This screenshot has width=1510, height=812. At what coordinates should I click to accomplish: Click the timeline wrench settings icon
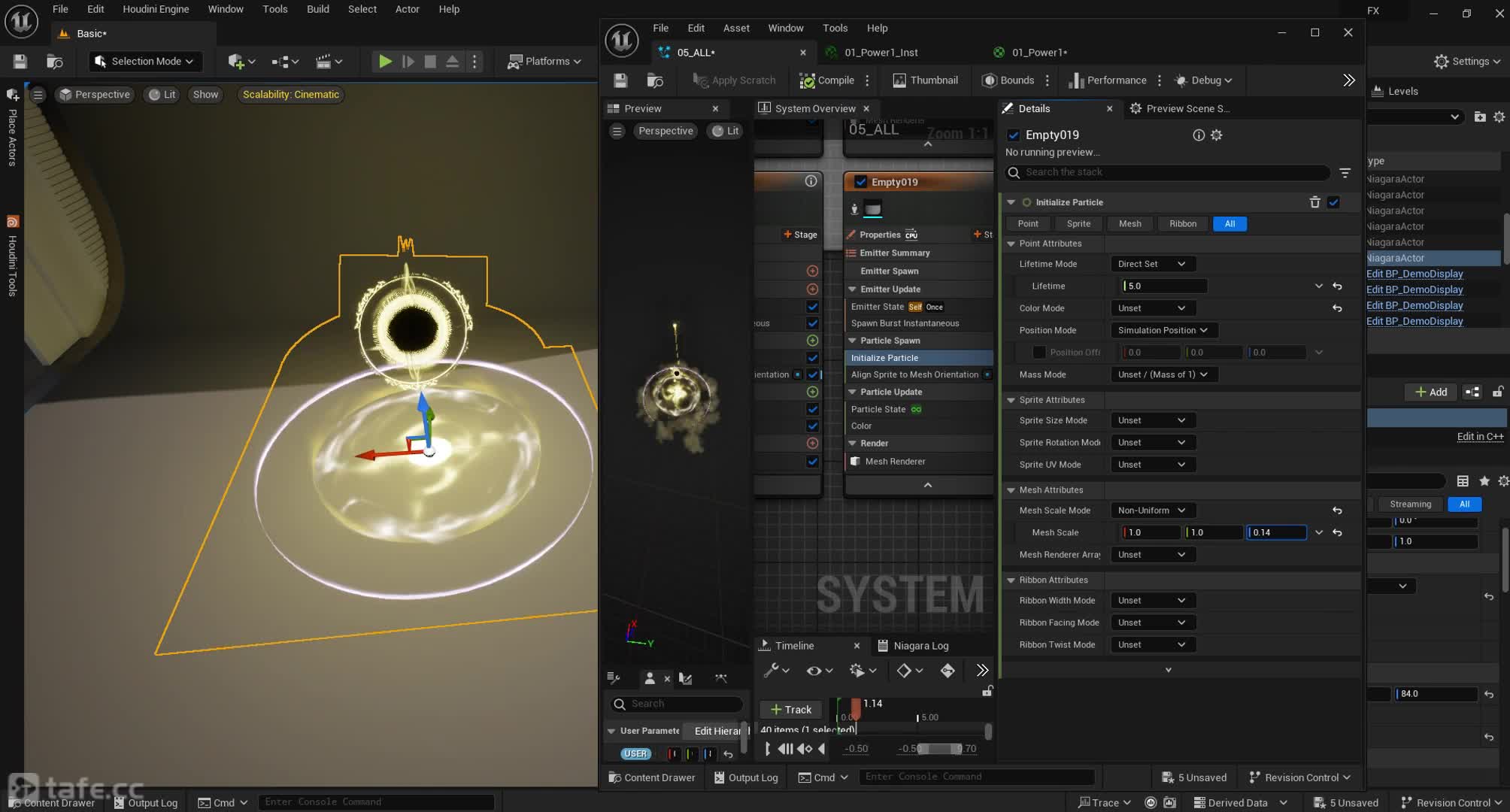pos(776,670)
